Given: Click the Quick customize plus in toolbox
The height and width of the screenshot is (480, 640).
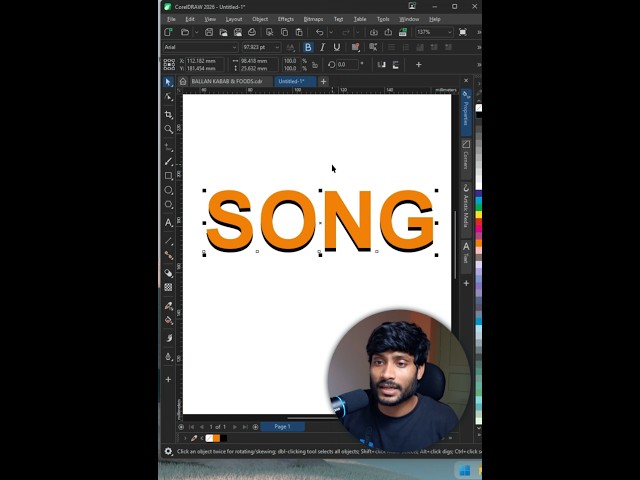Looking at the screenshot, I should (168, 380).
